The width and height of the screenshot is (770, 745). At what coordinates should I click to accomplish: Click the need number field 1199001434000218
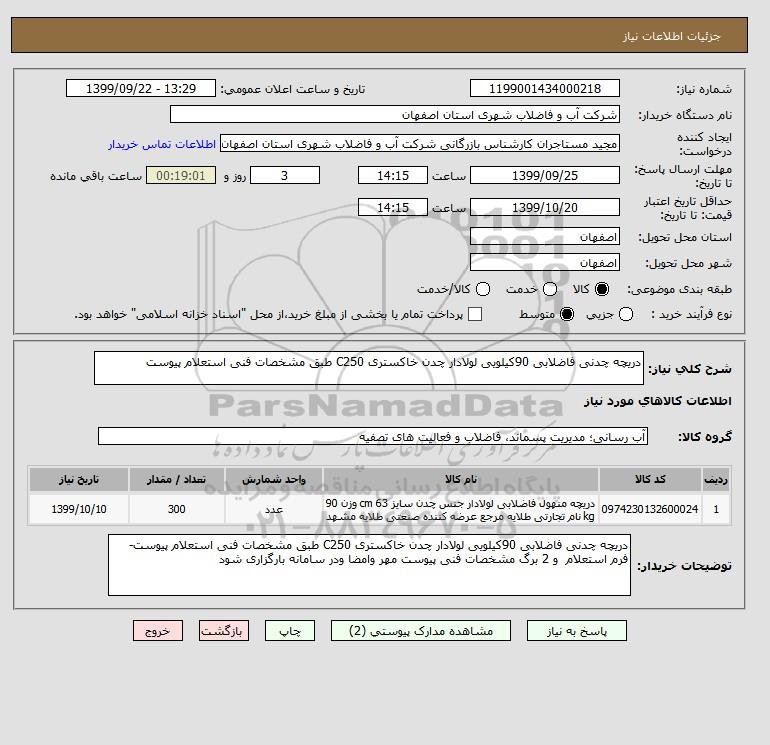pyautogui.click(x=545, y=88)
